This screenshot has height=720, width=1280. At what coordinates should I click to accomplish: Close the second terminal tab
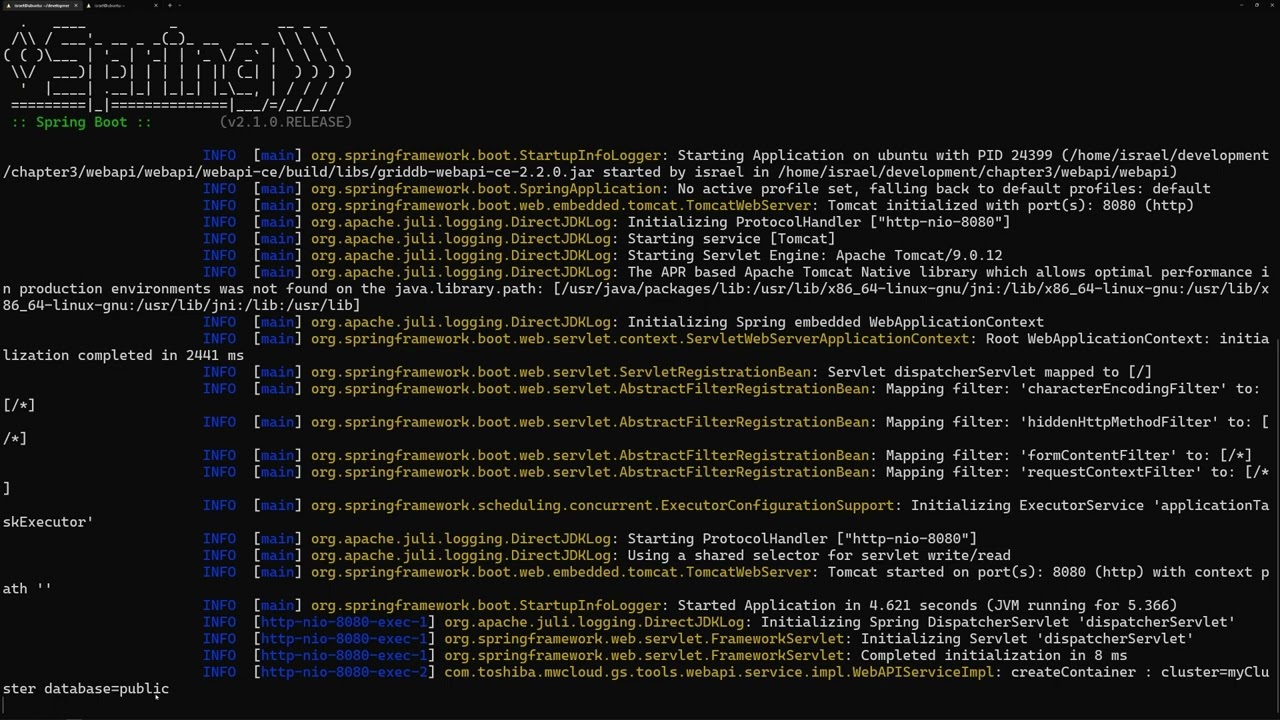click(x=156, y=5)
